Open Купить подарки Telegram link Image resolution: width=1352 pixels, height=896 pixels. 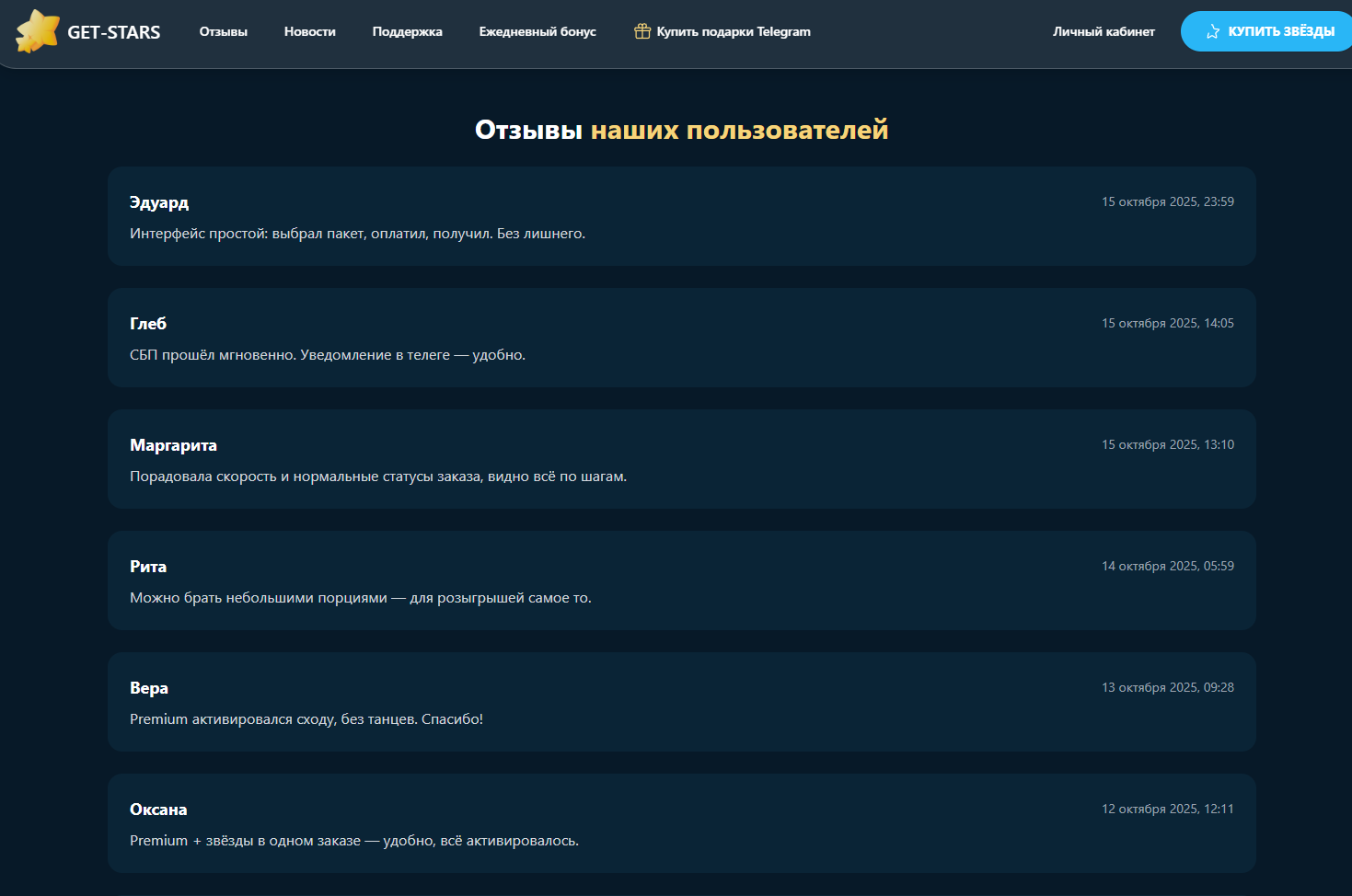point(734,31)
